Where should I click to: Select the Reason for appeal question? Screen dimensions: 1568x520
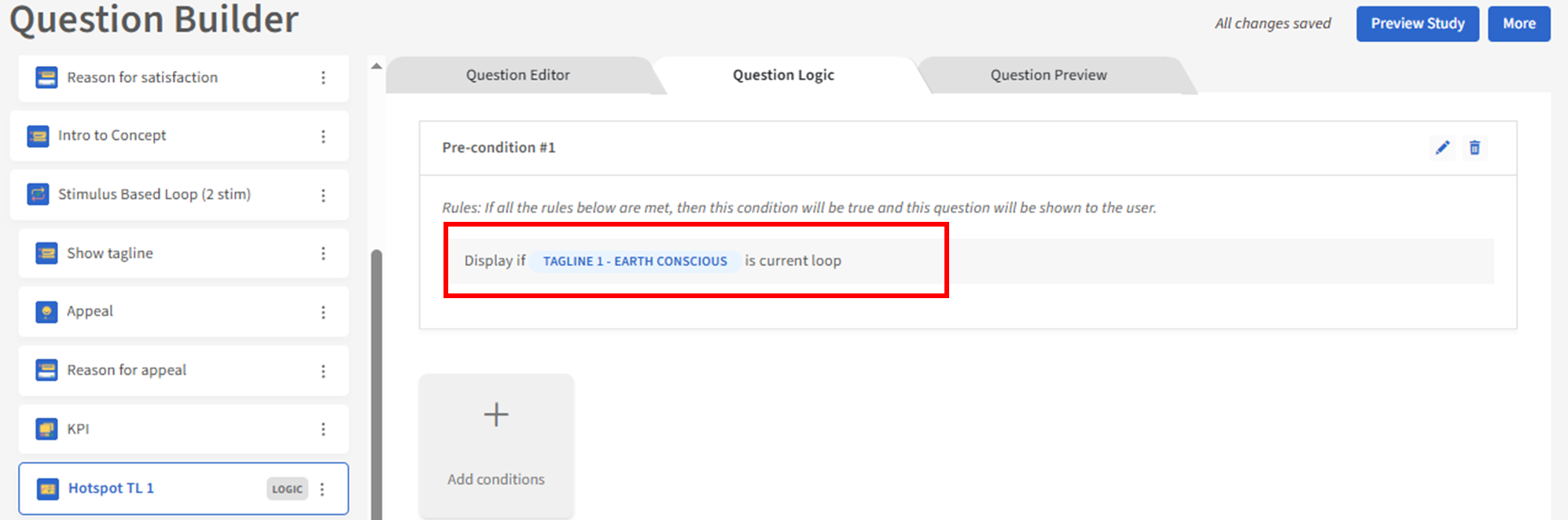point(127,371)
